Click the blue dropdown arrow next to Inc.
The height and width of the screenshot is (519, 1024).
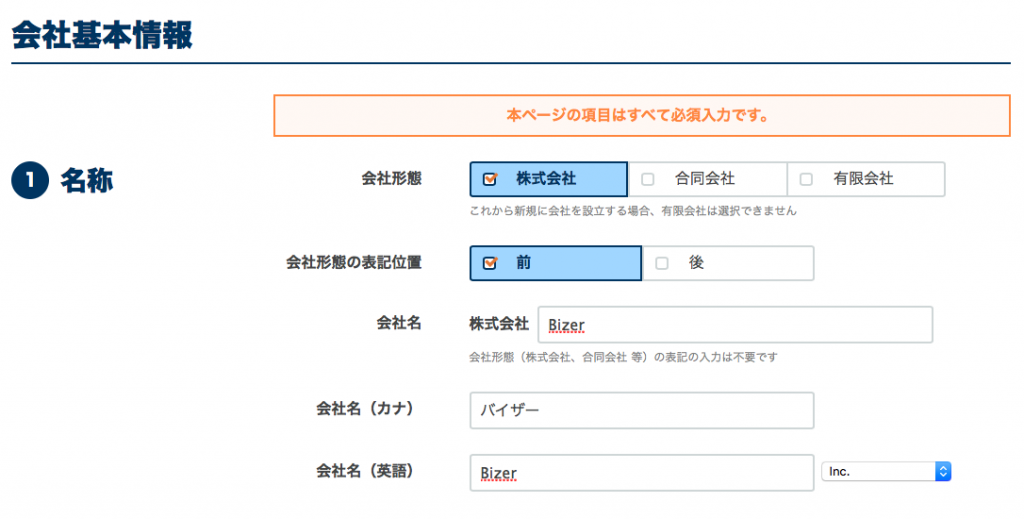(x=943, y=471)
